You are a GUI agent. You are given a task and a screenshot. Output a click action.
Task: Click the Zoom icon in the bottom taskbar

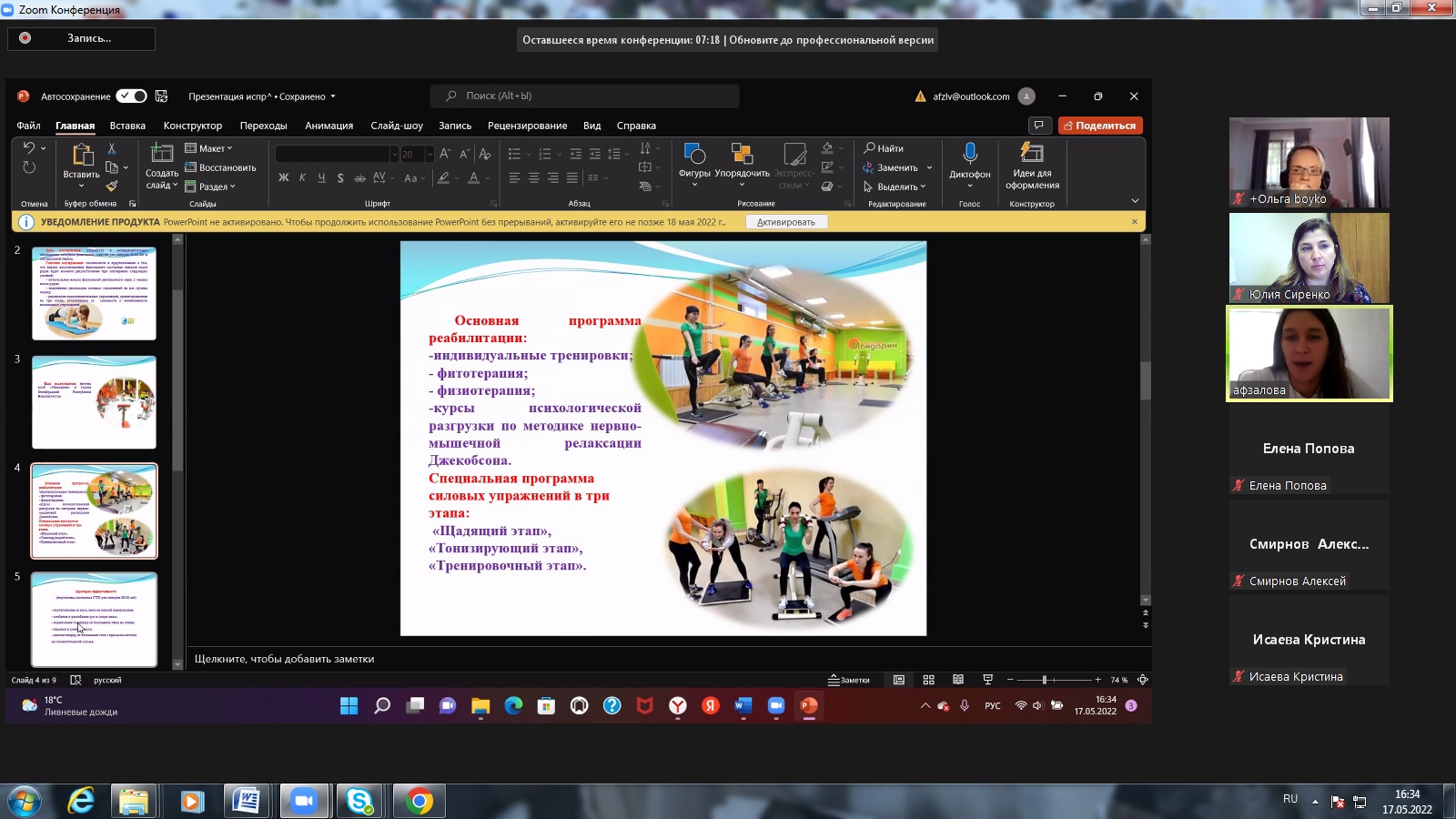click(303, 801)
